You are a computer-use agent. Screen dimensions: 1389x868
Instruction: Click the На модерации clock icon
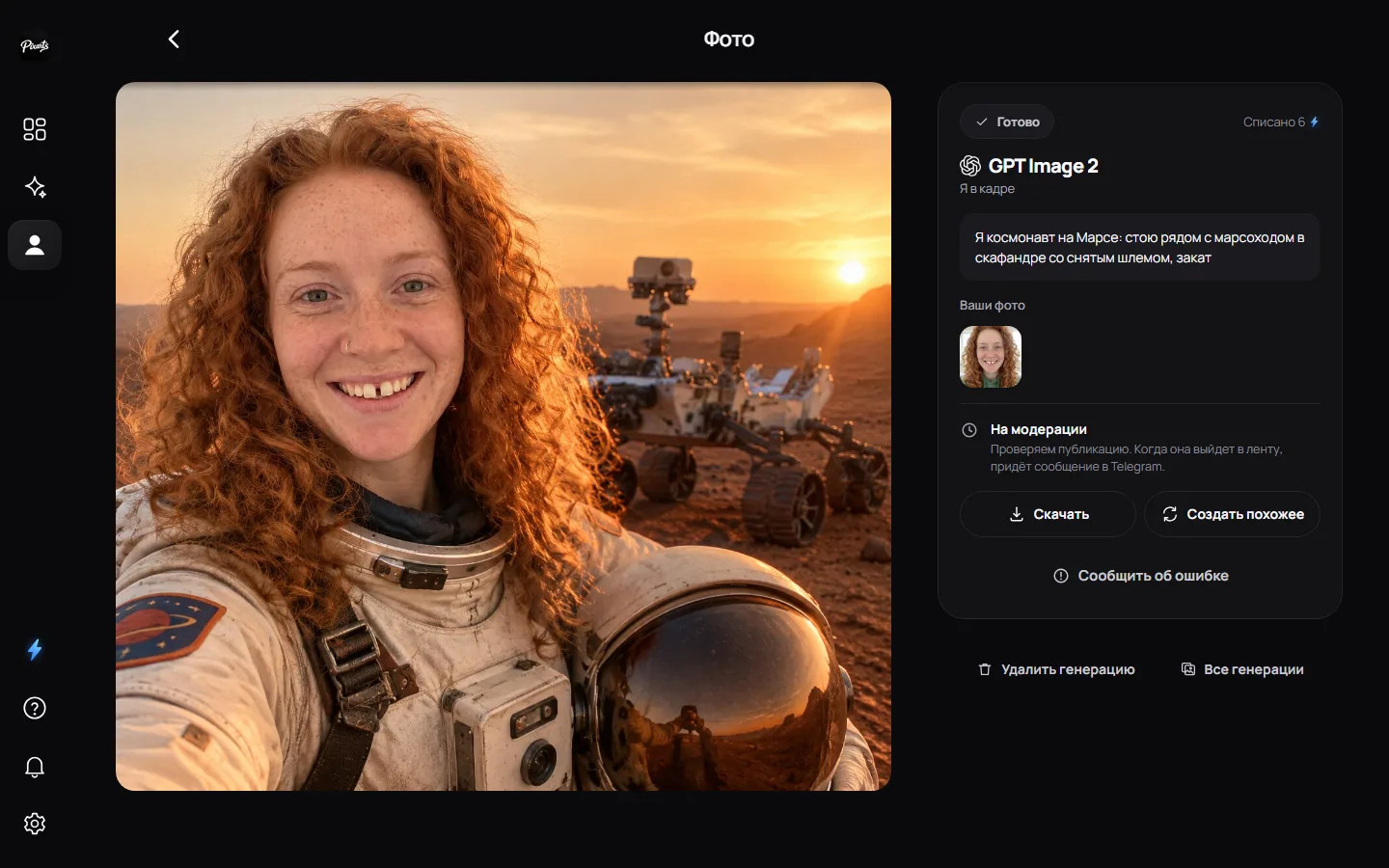click(969, 430)
